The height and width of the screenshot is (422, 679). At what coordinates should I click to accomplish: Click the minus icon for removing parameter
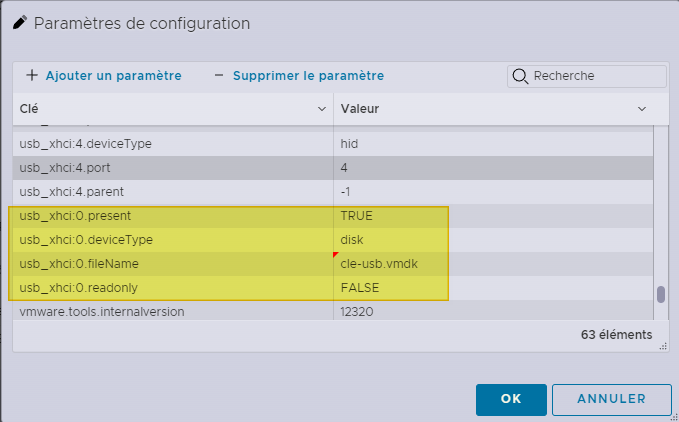pyautogui.click(x=219, y=75)
